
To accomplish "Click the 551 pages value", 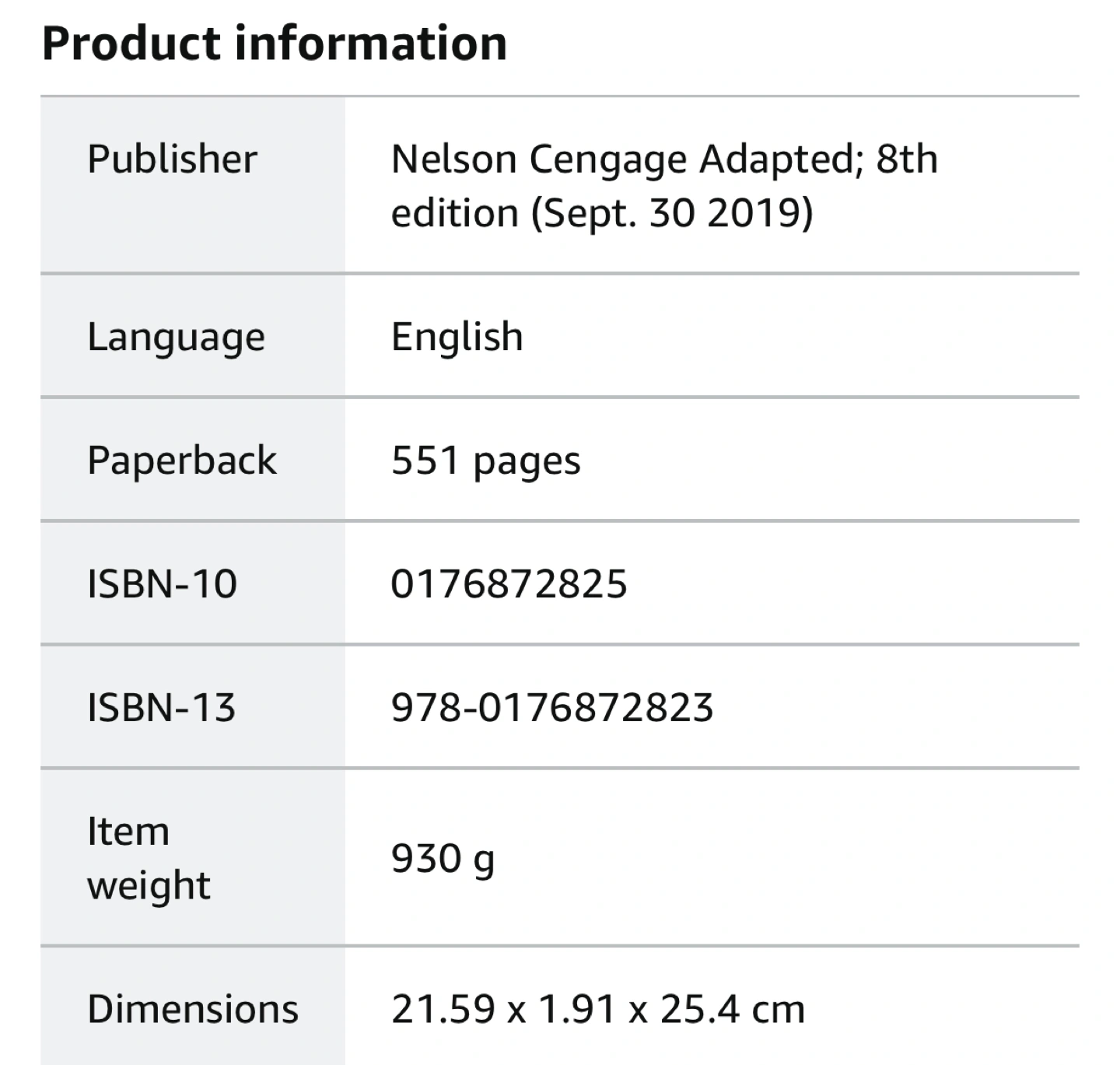I will pyautogui.click(x=485, y=461).
